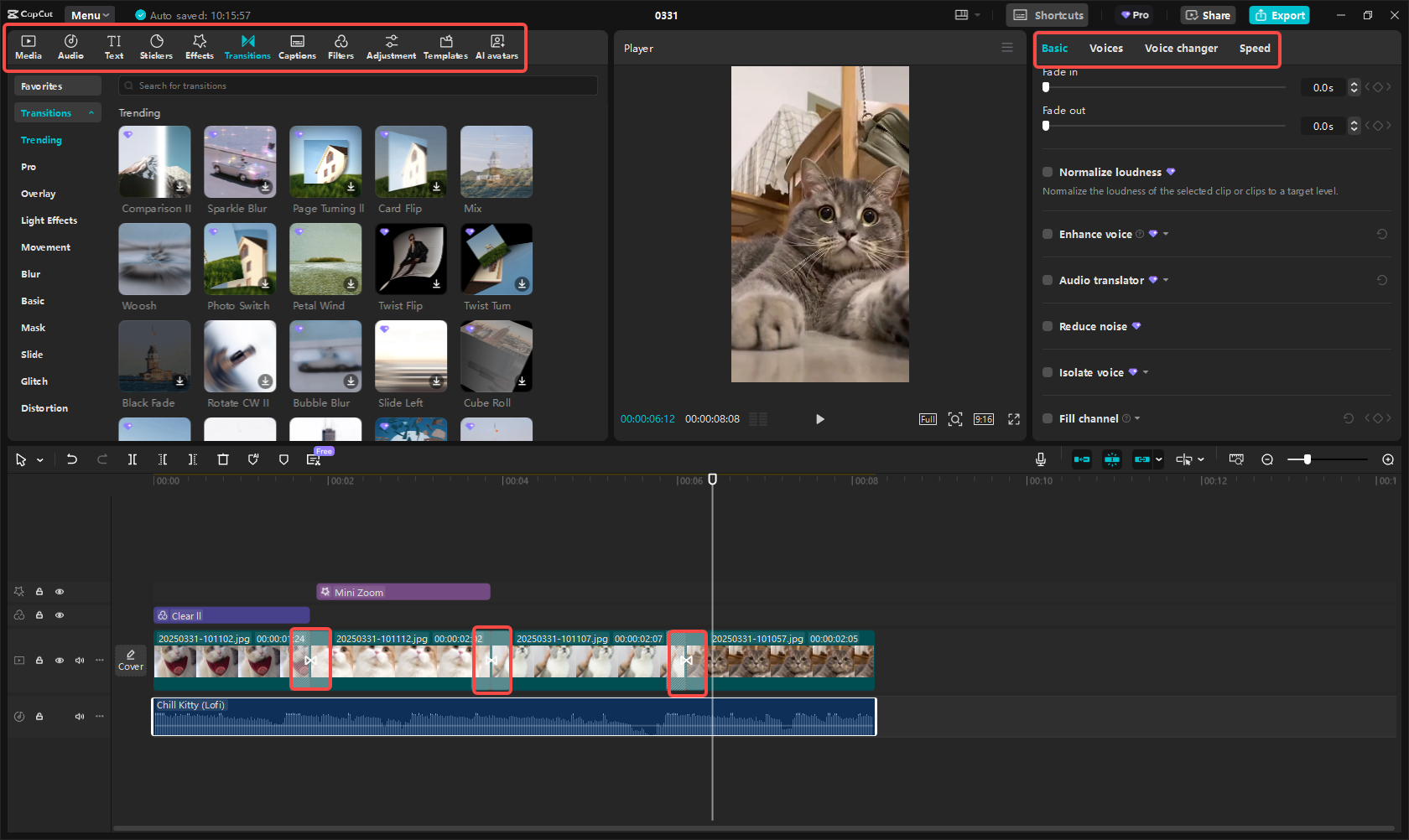
Task: Select the Split clip tool
Action: [133, 459]
